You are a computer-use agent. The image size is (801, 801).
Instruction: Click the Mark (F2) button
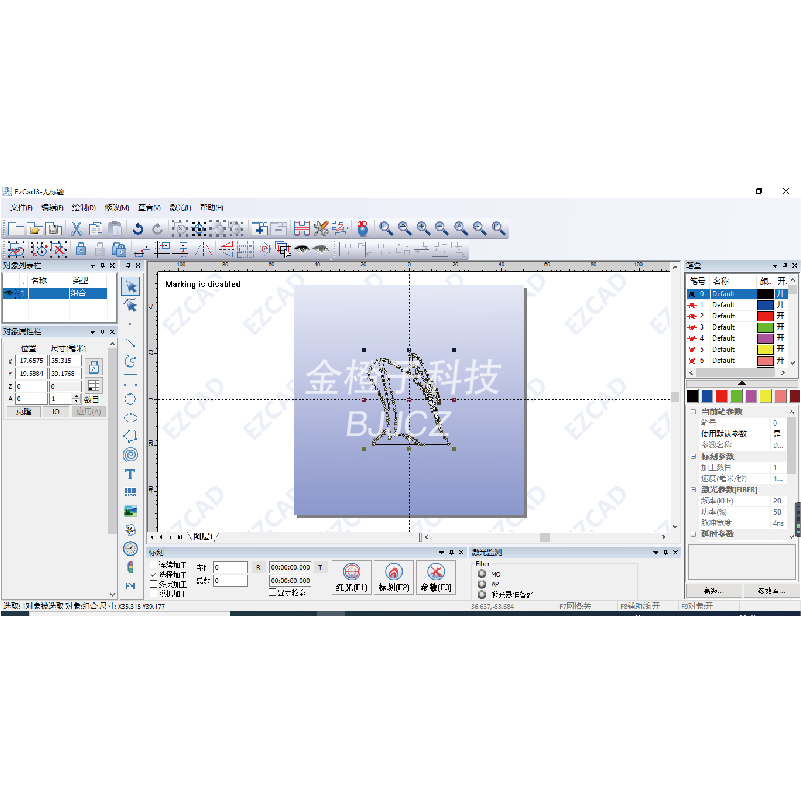point(393,577)
